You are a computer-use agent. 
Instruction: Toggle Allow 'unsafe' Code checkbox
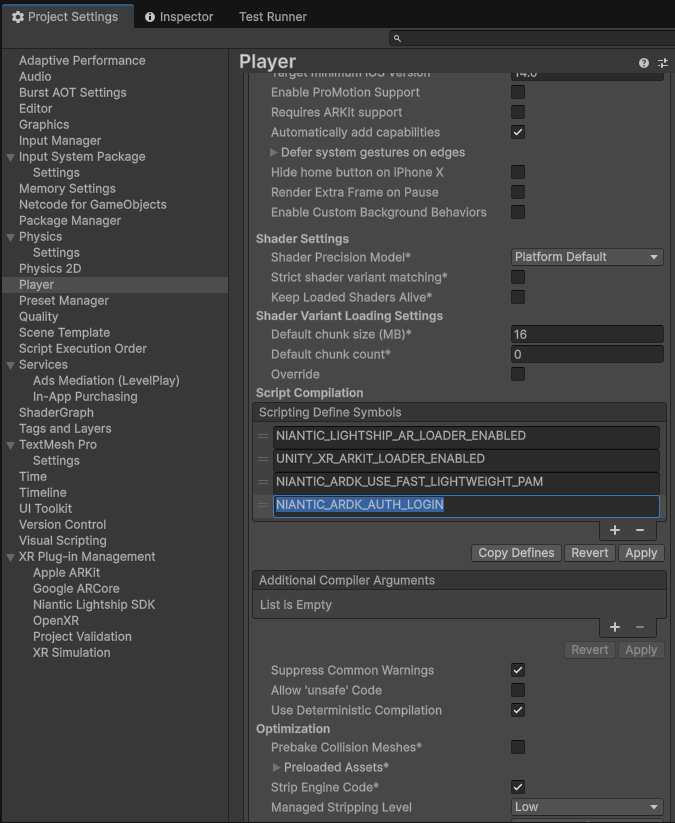tap(518, 690)
